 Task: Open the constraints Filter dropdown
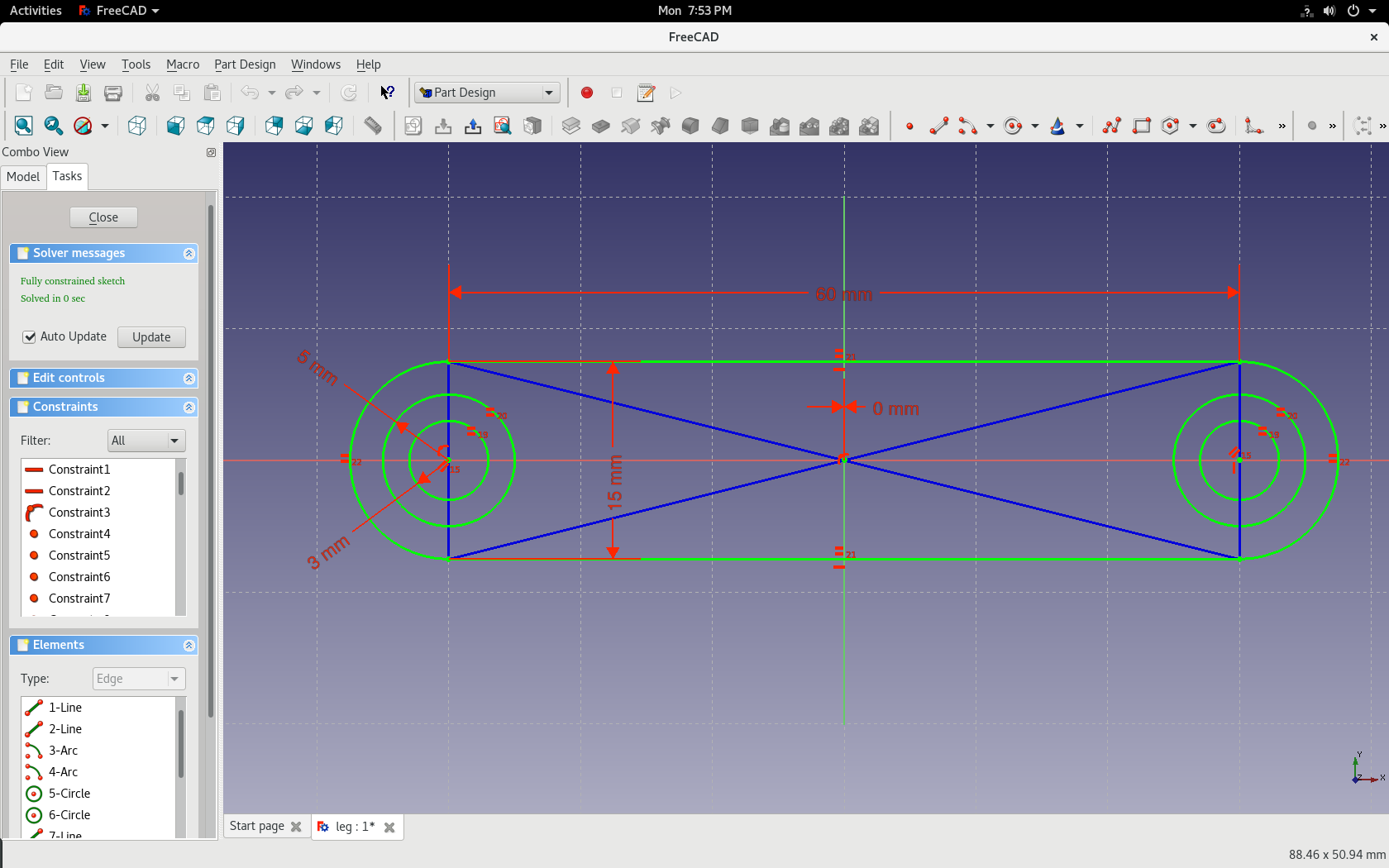point(146,441)
